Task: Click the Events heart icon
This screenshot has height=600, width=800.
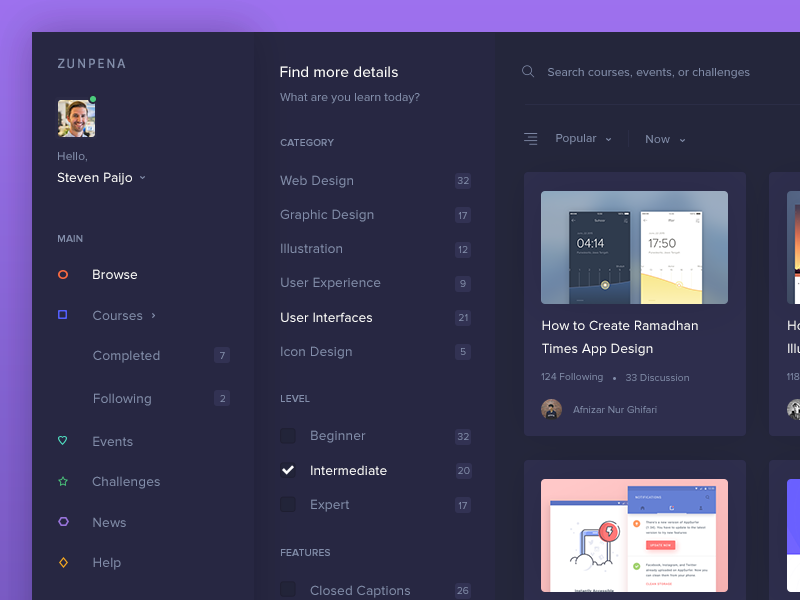Action: click(x=63, y=441)
